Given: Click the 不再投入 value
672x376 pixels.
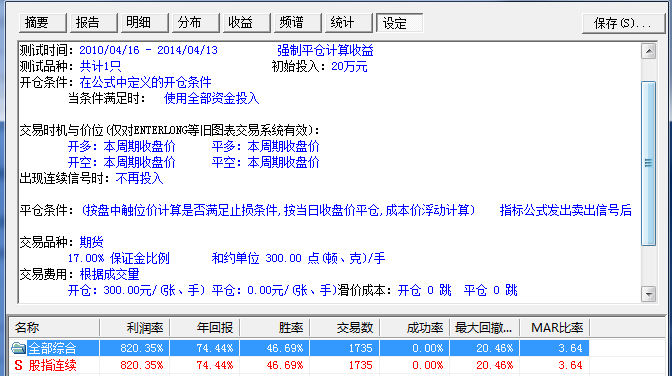Looking at the screenshot, I should point(139,178).
